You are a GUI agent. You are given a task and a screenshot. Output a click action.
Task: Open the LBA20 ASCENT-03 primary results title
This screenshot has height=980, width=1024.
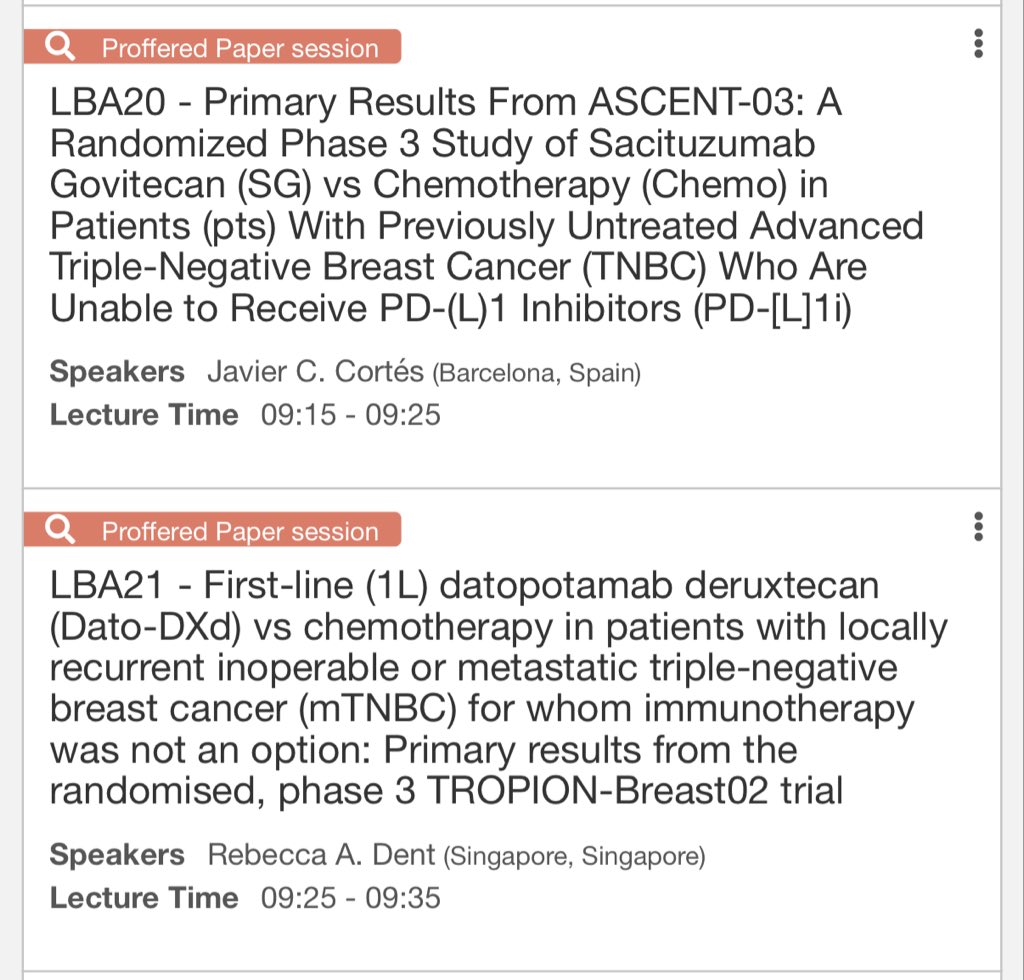point(446,103)
